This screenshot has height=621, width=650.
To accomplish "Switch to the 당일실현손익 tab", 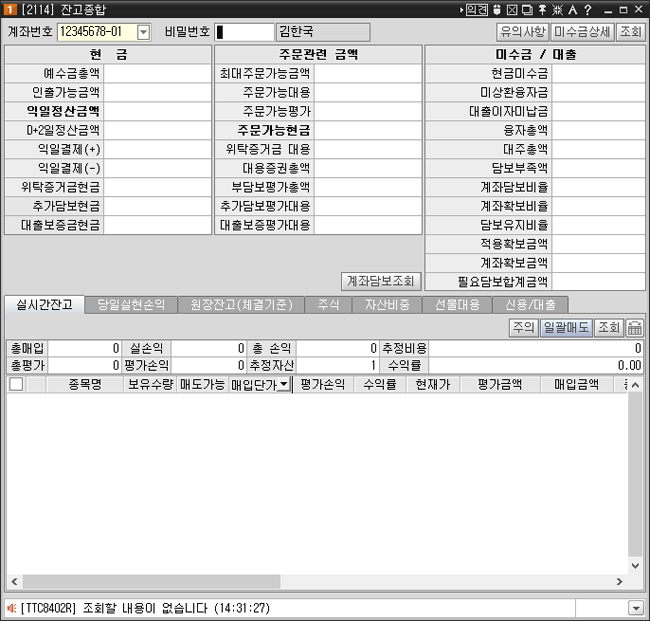I will pos(131,304).
